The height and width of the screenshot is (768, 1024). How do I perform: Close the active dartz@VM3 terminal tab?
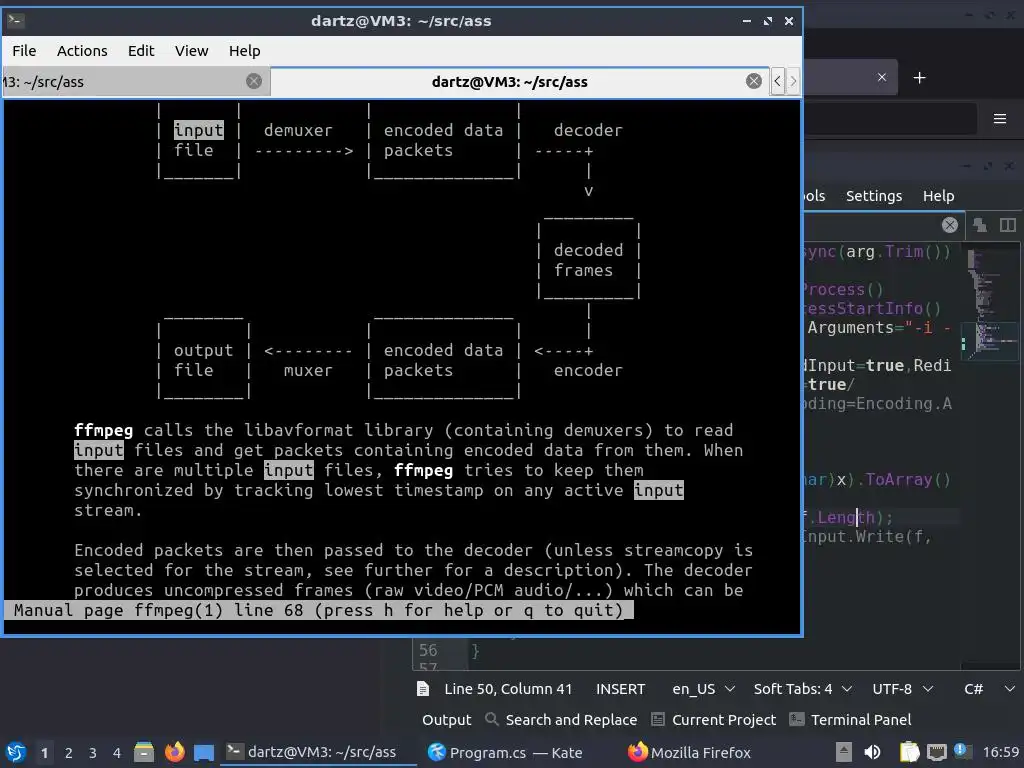(754, 81)
